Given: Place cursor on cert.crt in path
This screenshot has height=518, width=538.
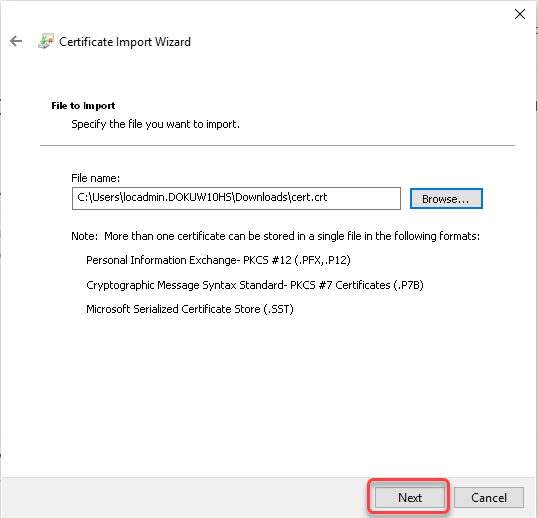Looking at the screenshot, I should (x=309, y=197).
